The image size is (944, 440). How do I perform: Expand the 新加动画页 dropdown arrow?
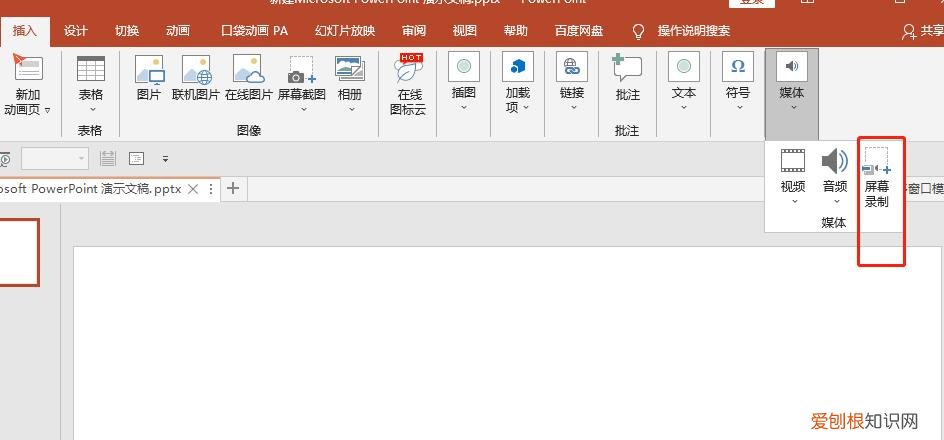tap(48, 110)
